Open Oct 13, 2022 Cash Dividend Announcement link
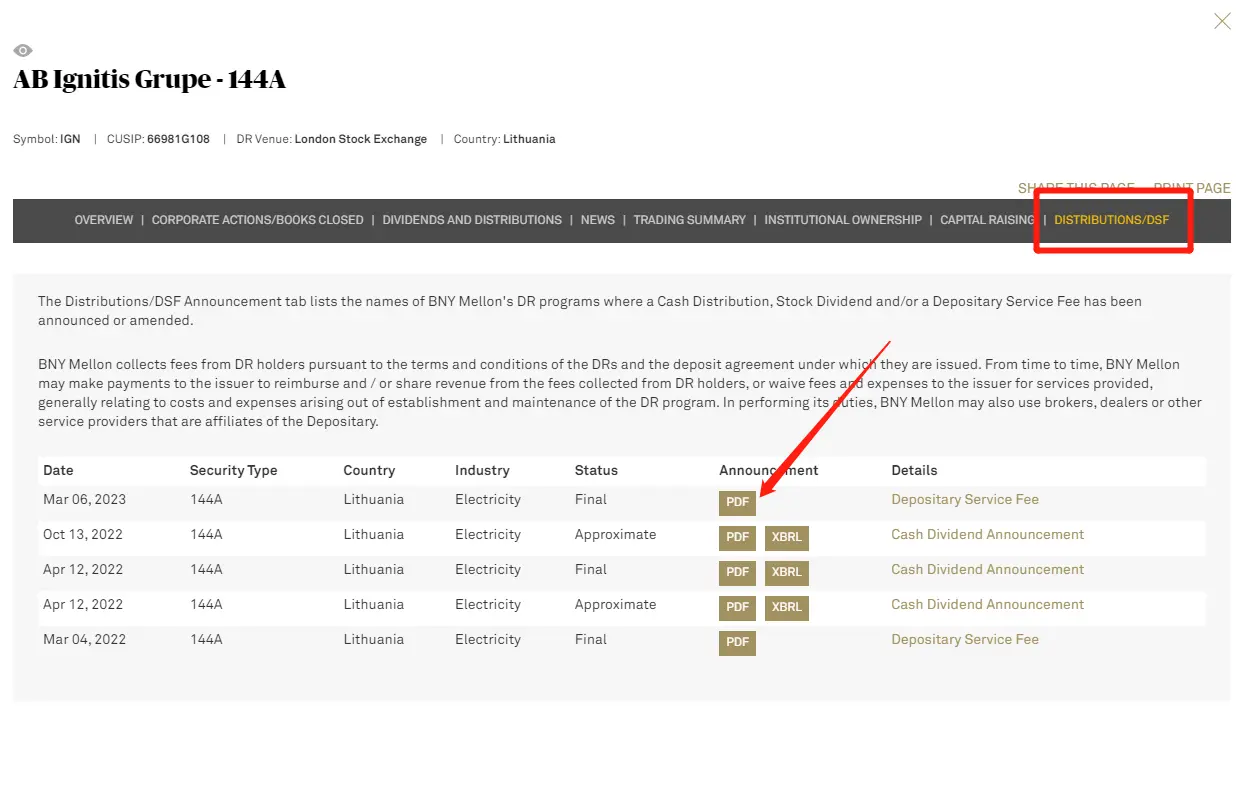This screenshot has height=801, width=1245. tap(987, 534)
